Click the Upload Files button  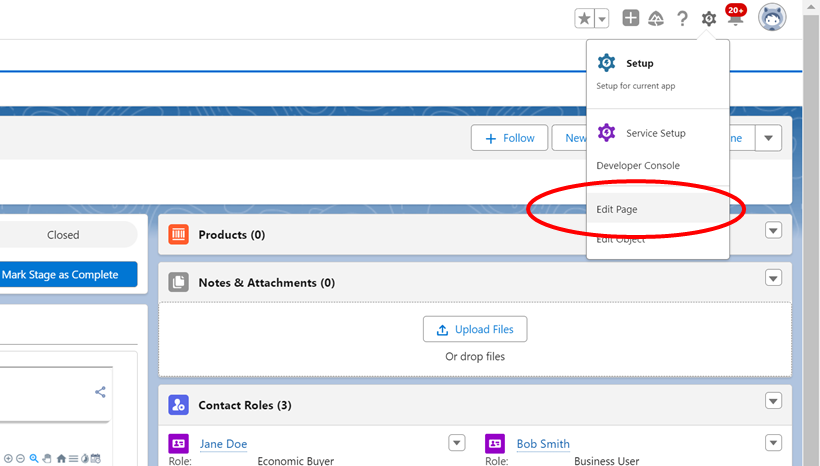point(475,329)
